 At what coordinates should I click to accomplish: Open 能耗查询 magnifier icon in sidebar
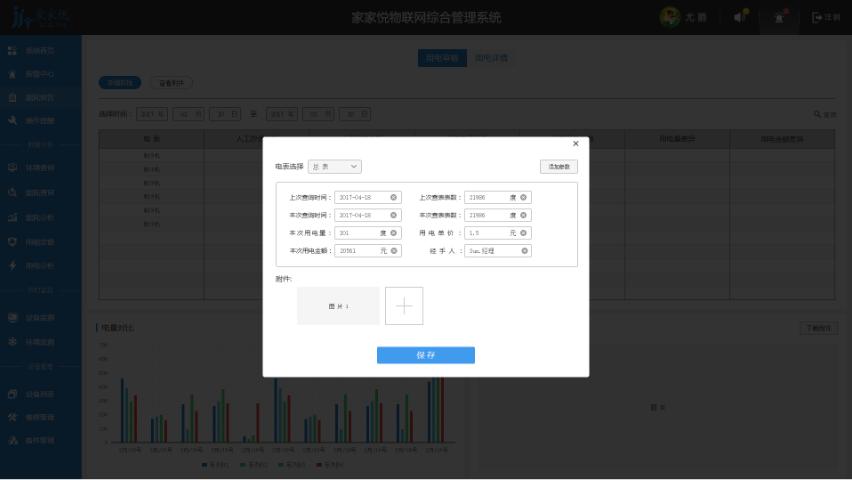pos(12,192)
